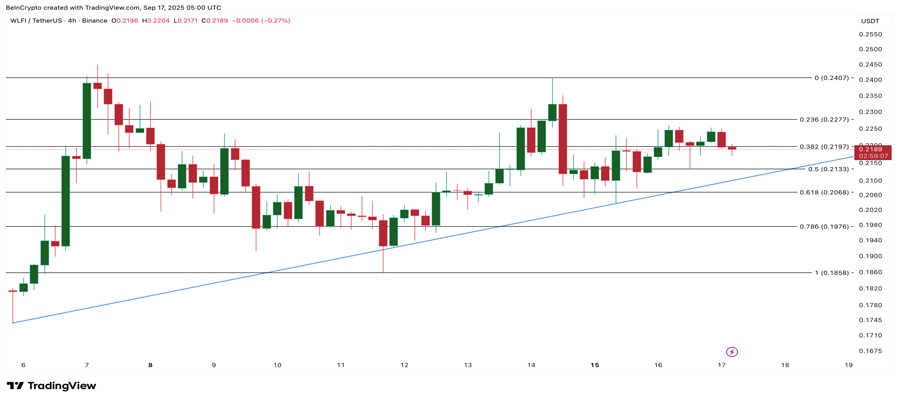The image size is (900, 400).
Task: Select the 0.618 (0.2068) Fibonacci label
Action: [x=826, y=192]
